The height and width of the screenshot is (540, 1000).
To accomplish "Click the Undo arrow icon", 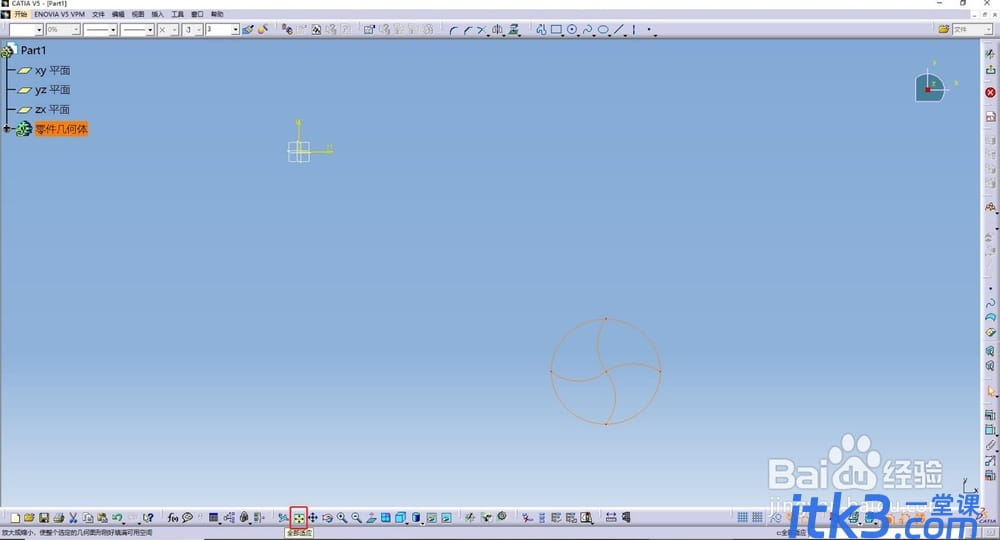I will (117, 518).
